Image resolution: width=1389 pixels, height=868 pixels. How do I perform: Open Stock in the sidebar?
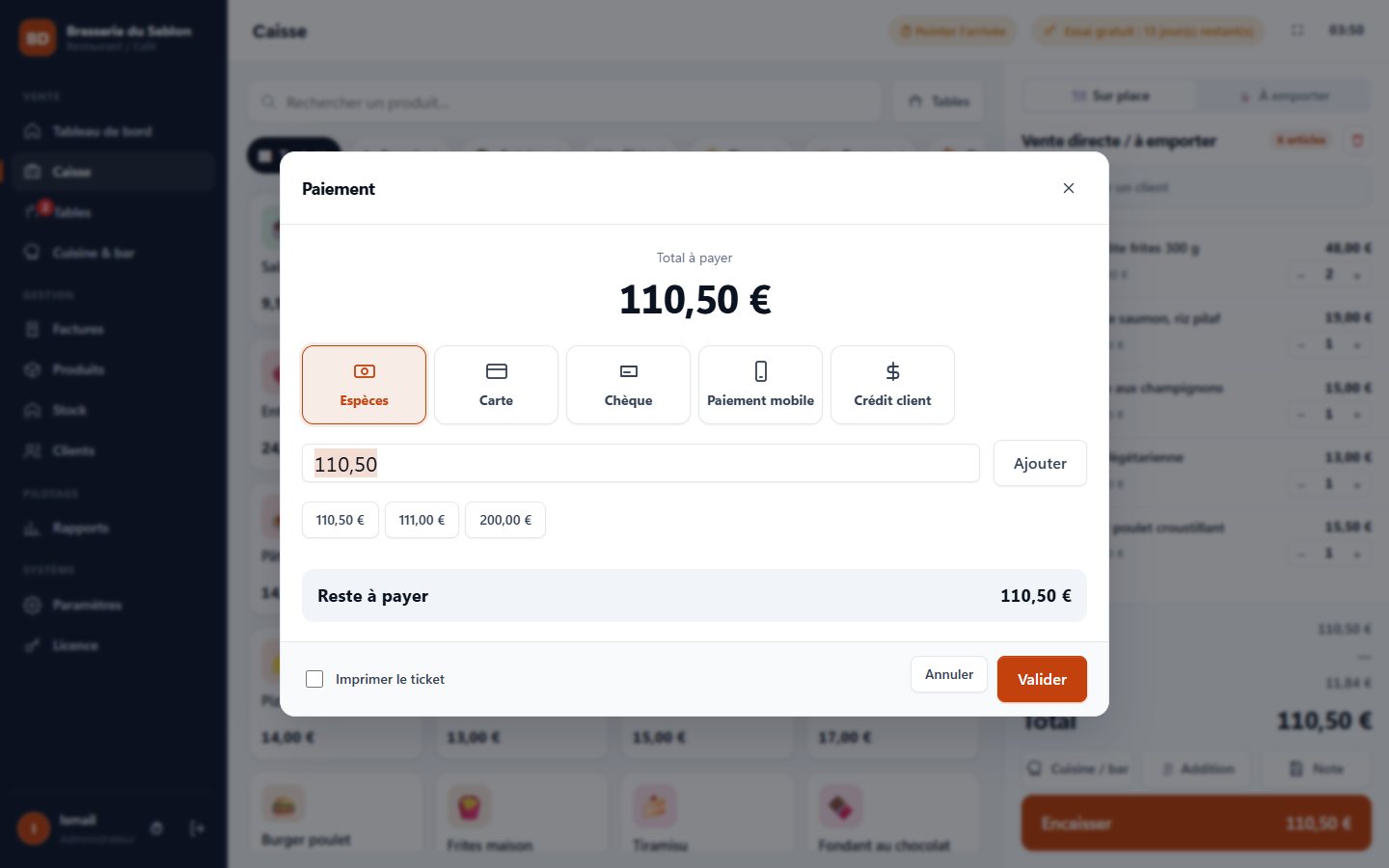pyautogui.click(x=114, y=410)
